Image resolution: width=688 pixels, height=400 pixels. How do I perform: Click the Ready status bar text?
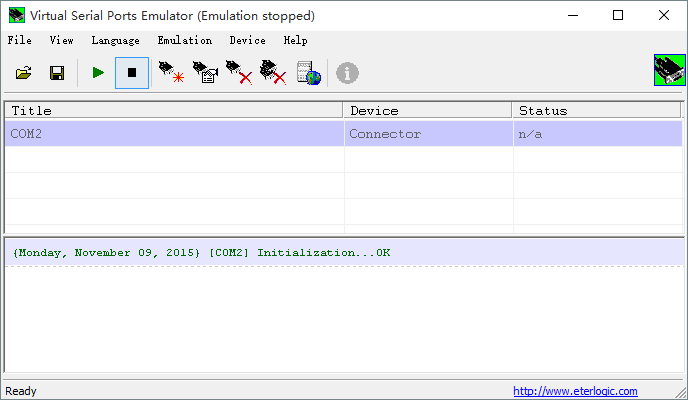click(x=21, y=391)
